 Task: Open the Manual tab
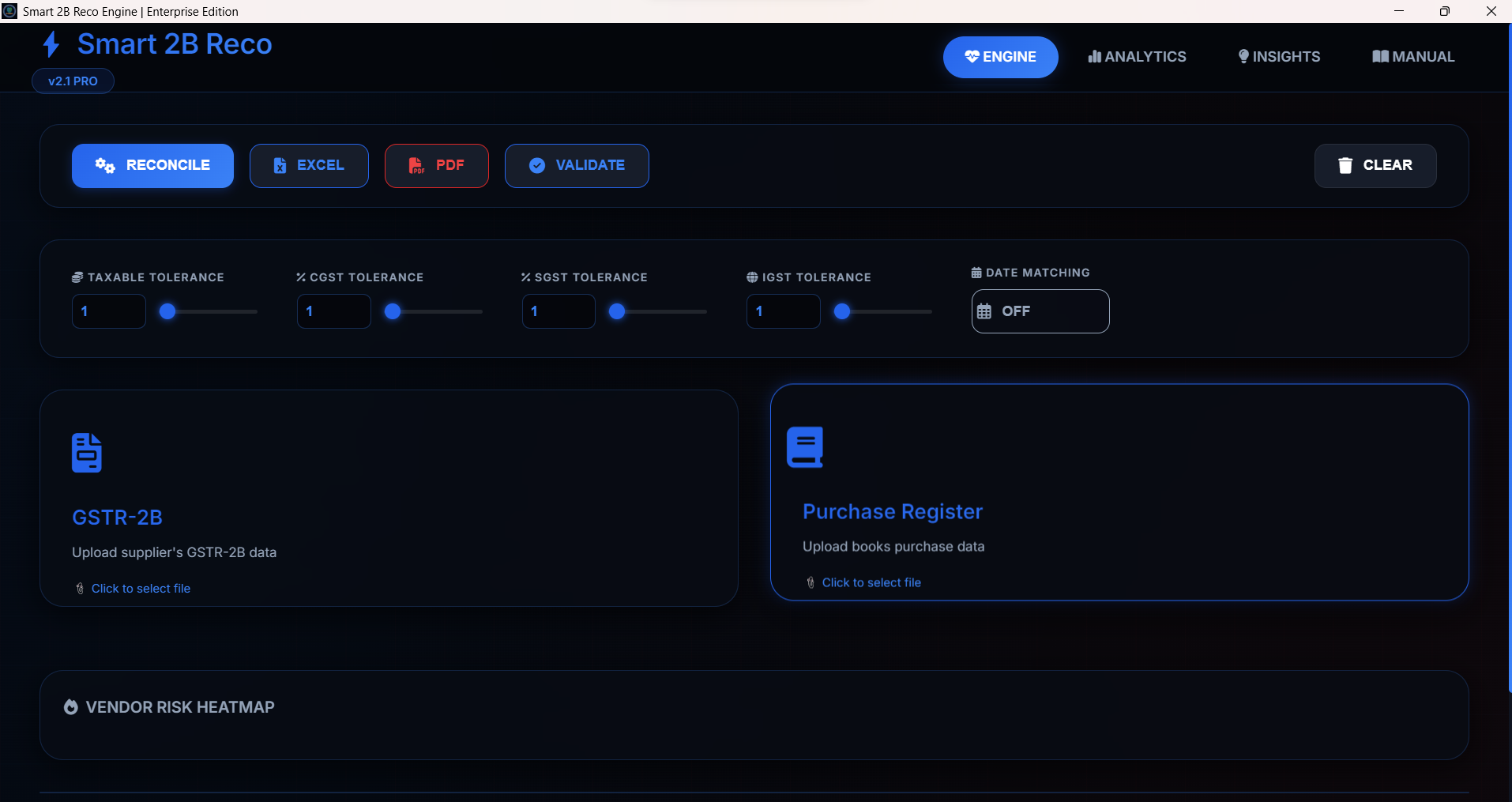point(1413,57)
